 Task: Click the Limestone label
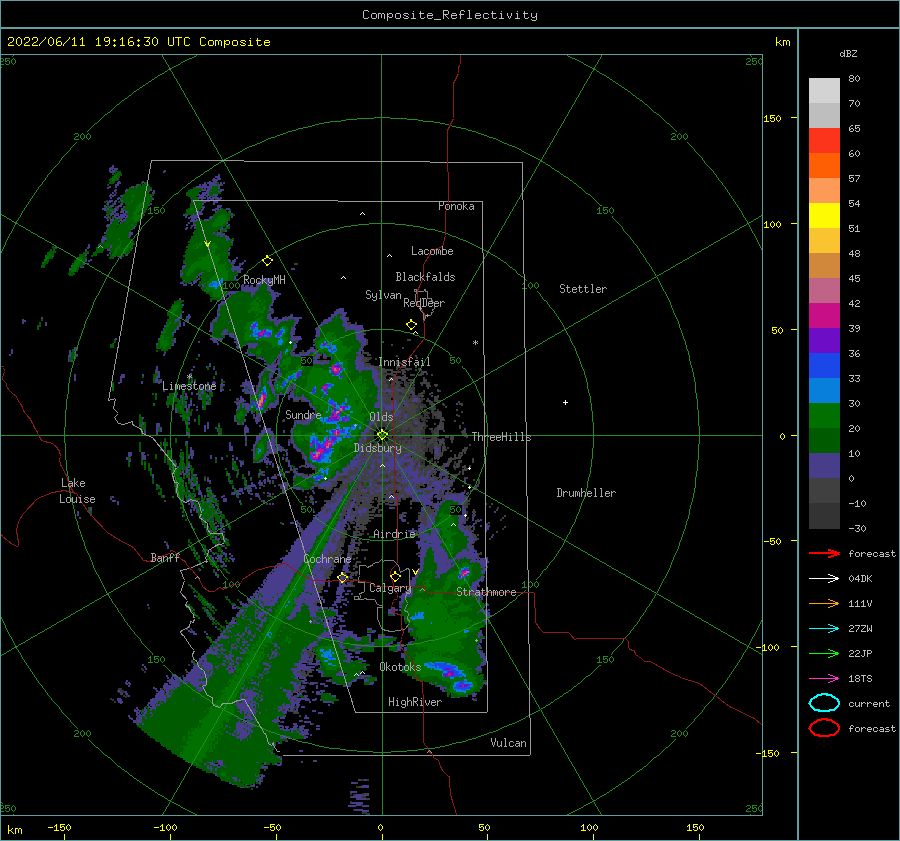tap(189, 386)
